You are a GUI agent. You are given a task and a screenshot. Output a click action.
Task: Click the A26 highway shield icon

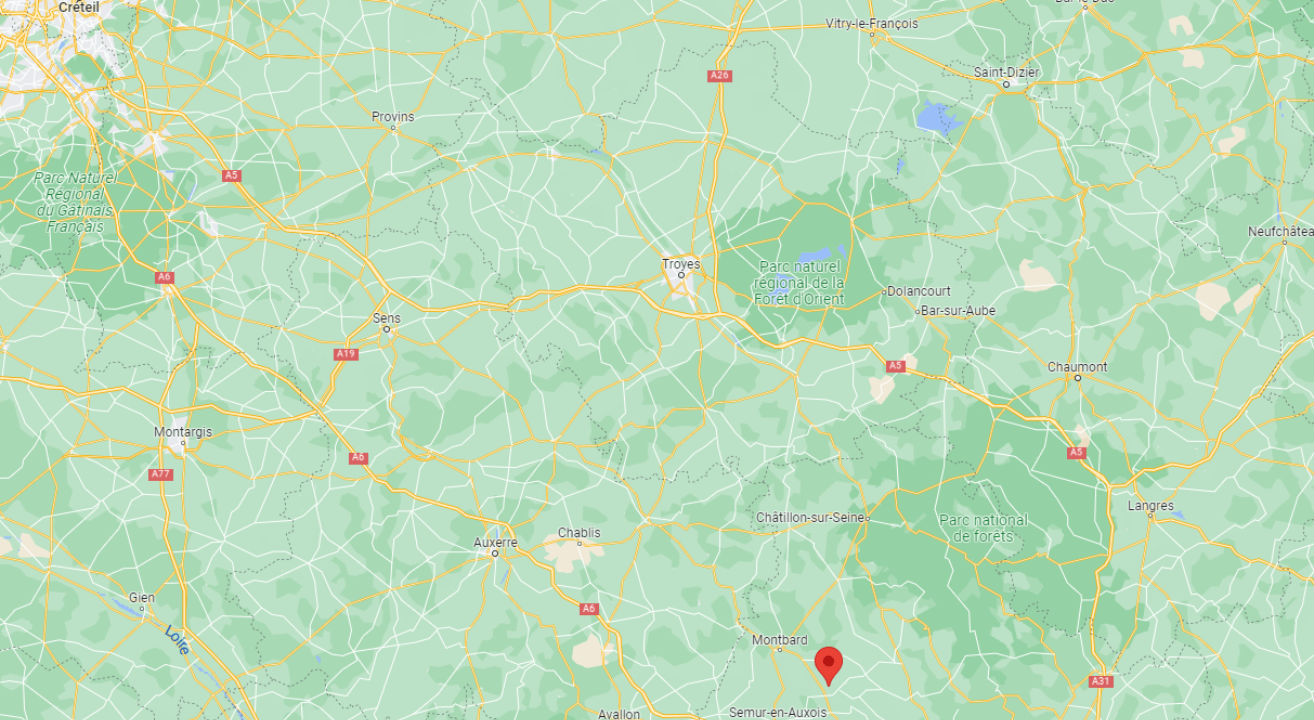click(719, 76)
